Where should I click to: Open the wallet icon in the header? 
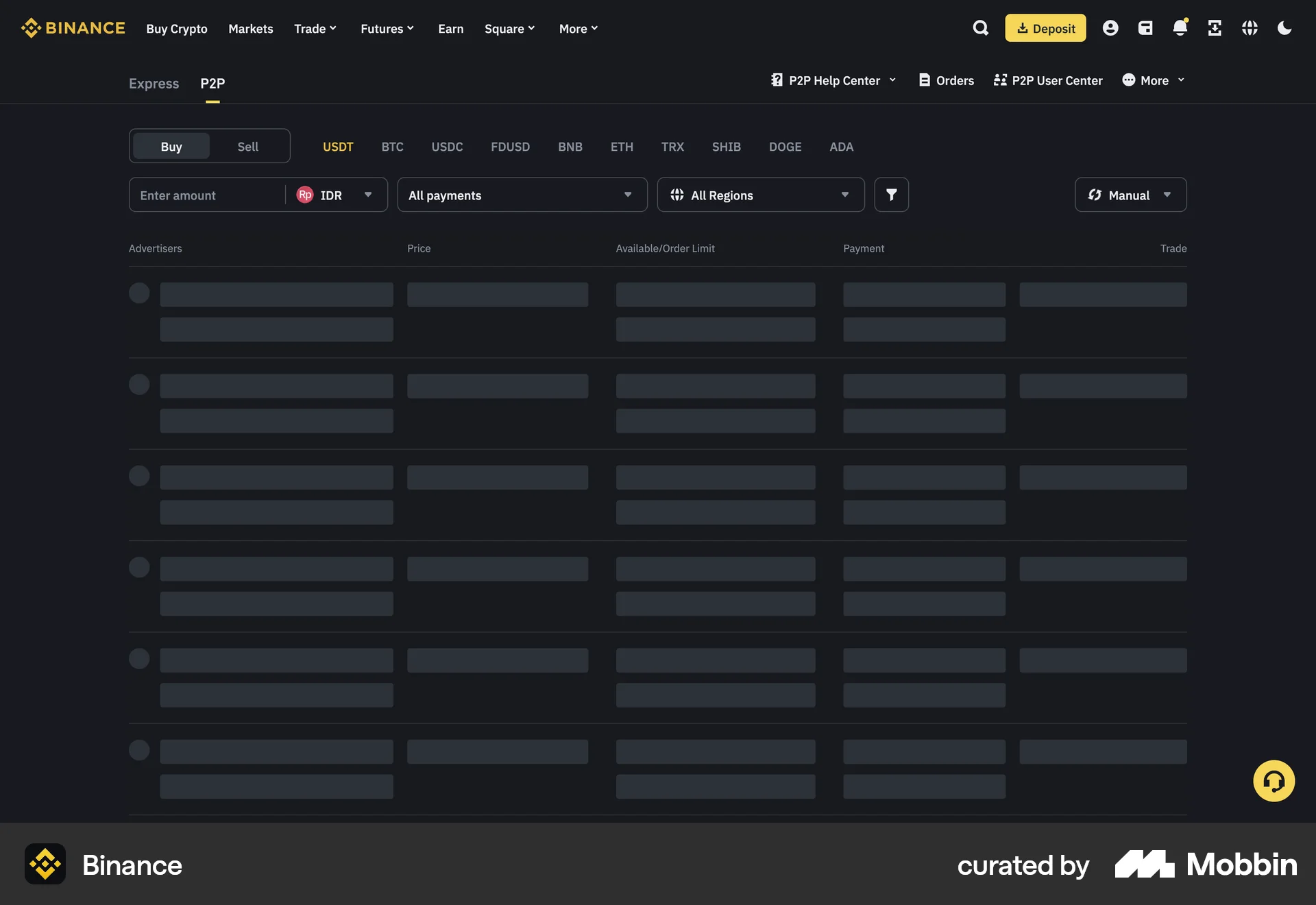coord(1145,28)
